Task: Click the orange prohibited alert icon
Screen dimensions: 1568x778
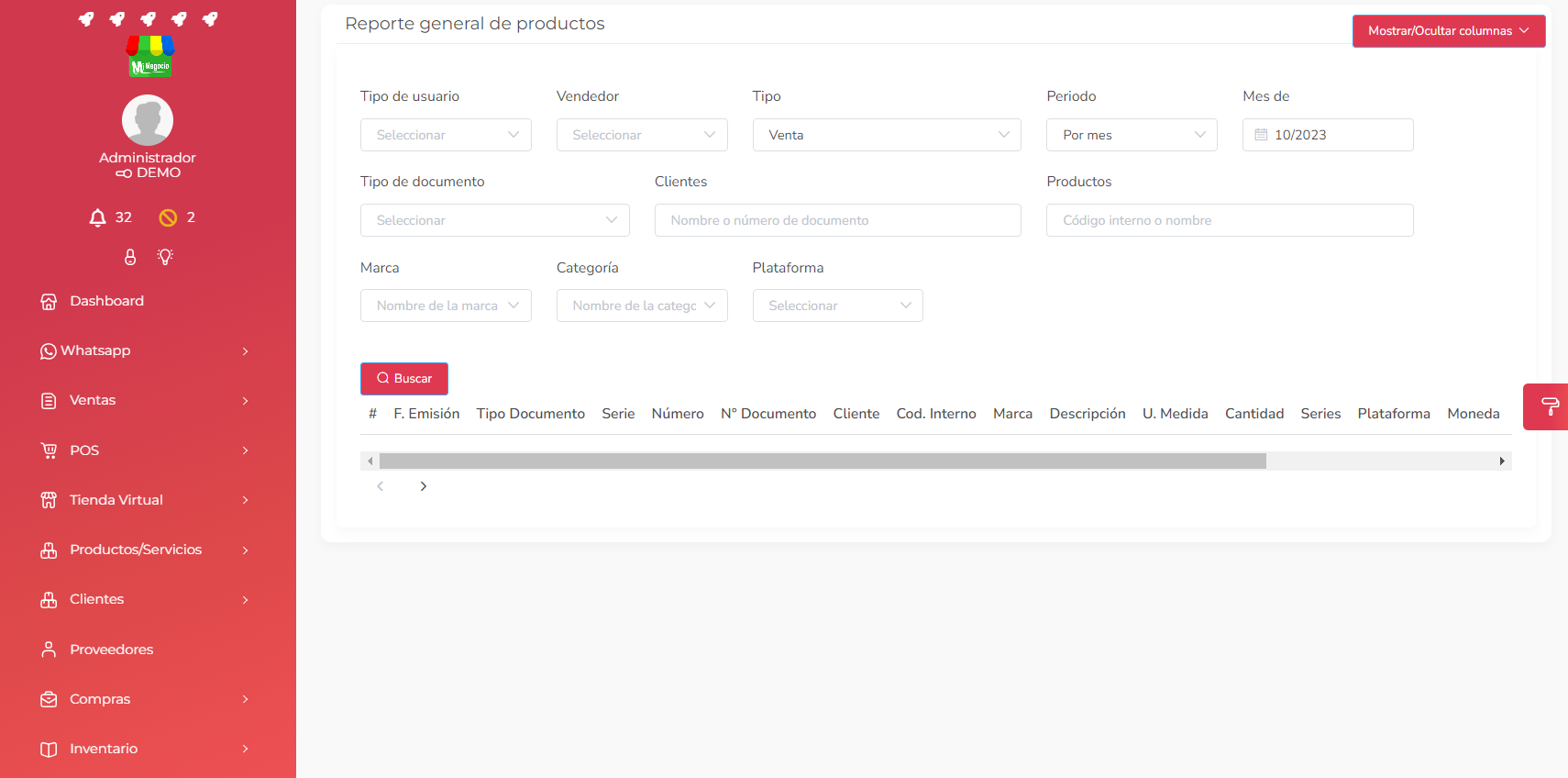Action: pos(168,217)
